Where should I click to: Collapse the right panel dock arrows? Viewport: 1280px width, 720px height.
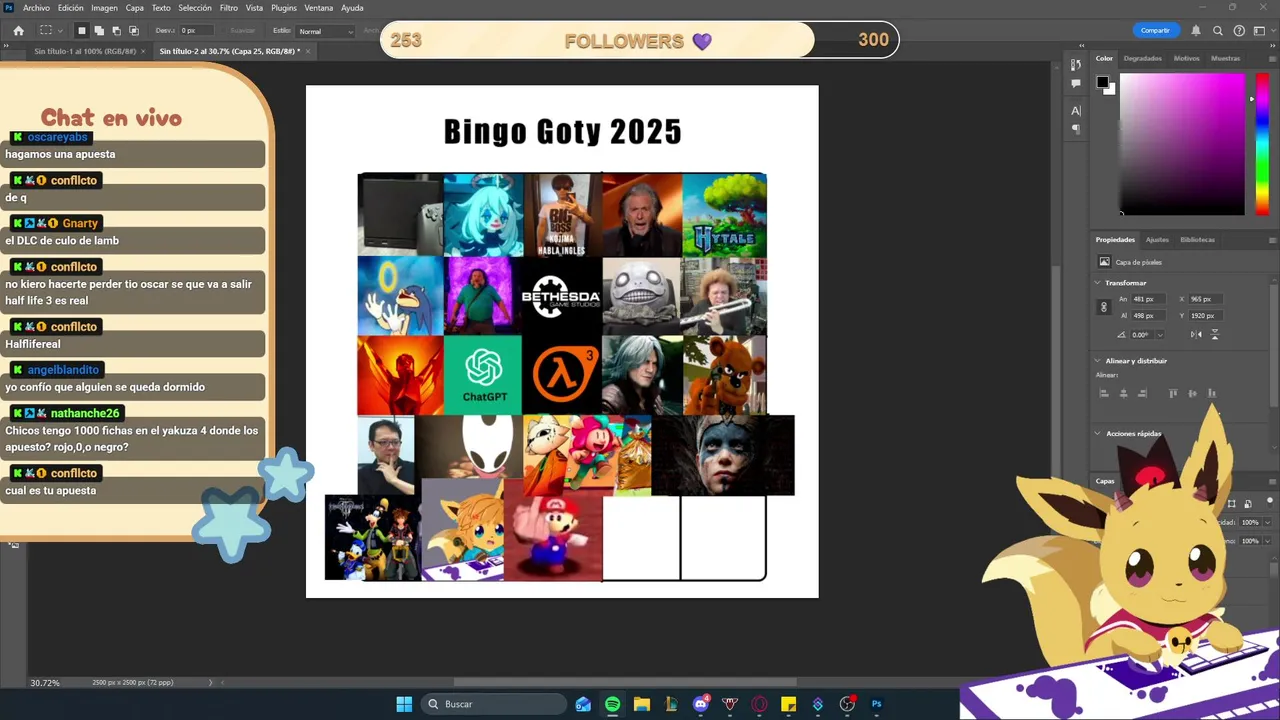1273,45
